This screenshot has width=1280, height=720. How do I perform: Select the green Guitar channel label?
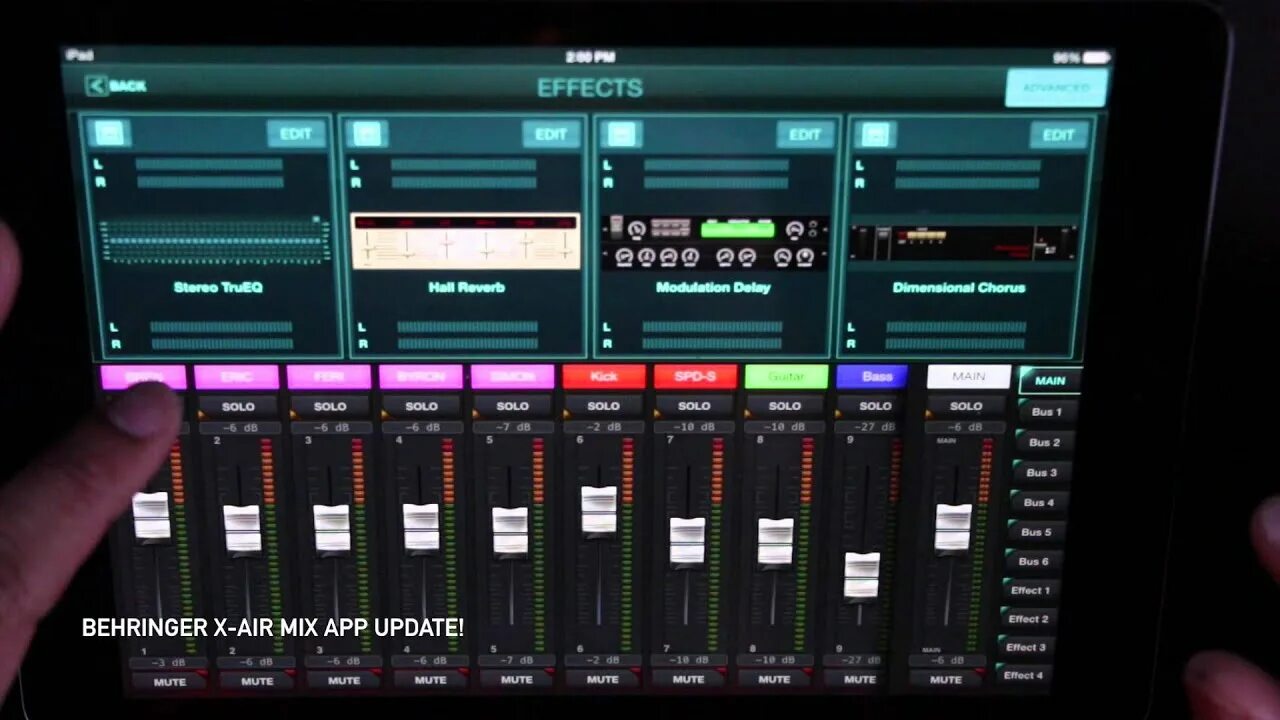[786, 377]
